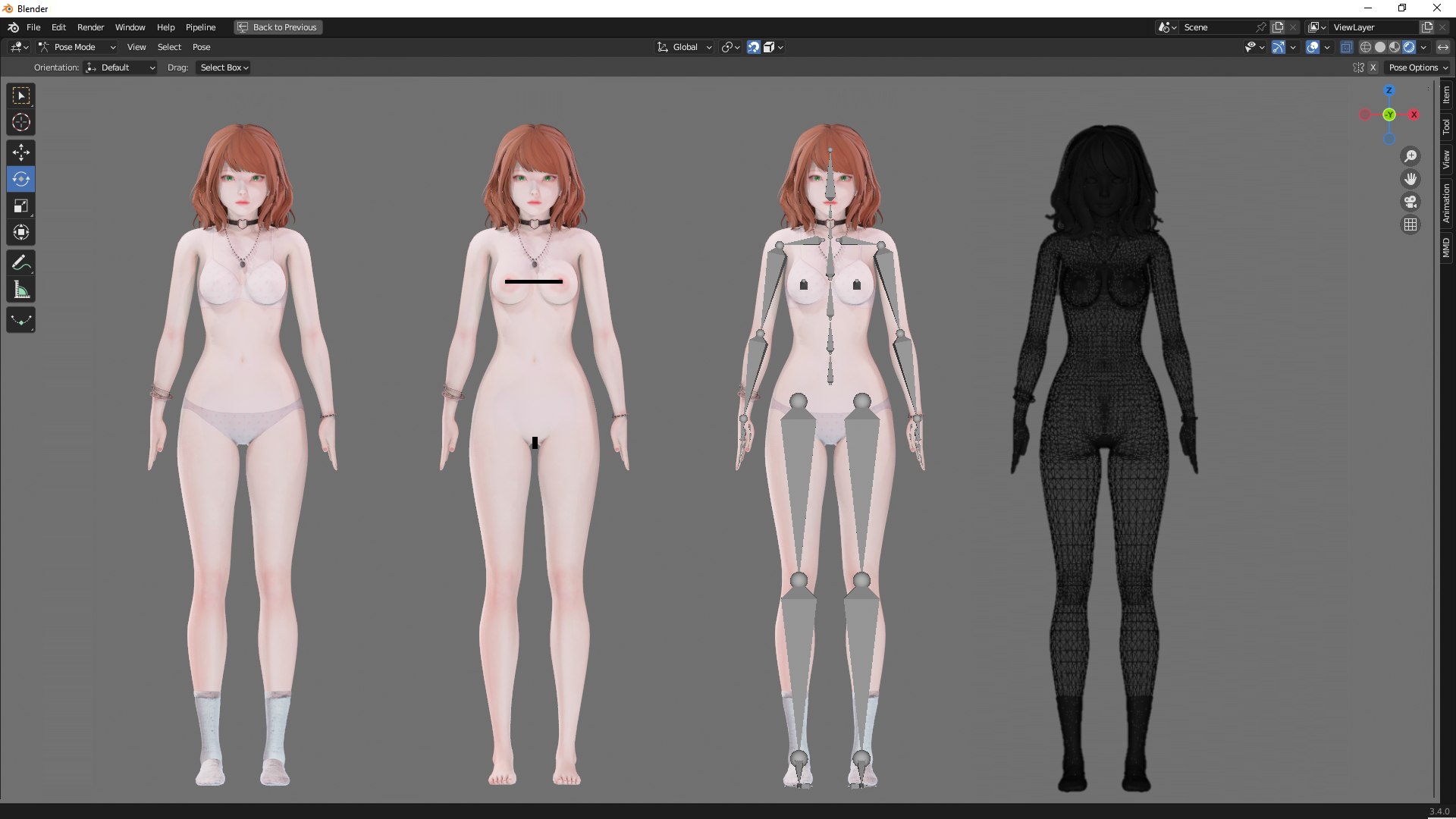Open the Pose header menu
This screenshot has height=819, width=1456.
point(201,47)
